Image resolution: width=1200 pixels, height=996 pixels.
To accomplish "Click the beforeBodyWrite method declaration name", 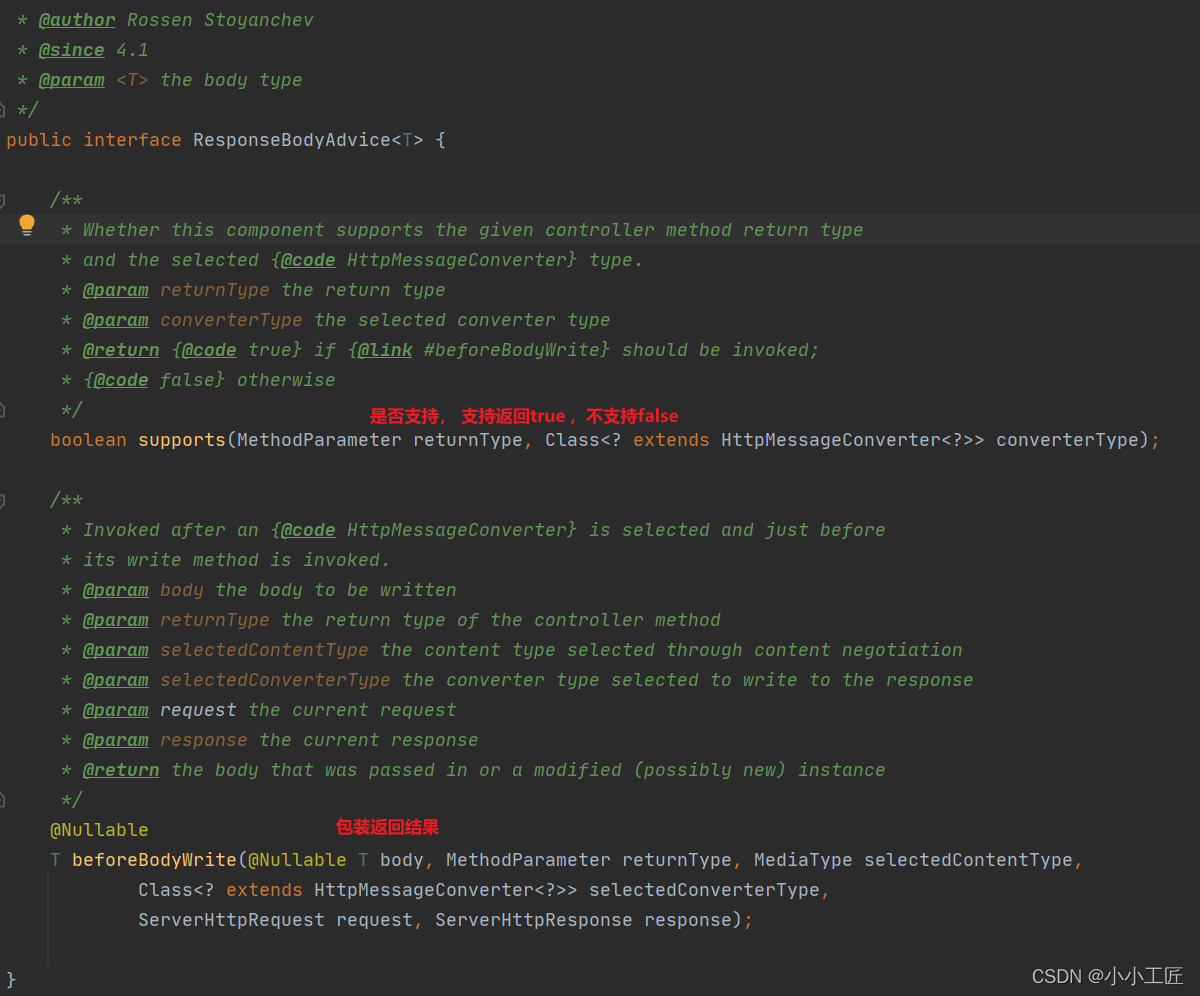I will pyautogui.click(x=155, y=860).
